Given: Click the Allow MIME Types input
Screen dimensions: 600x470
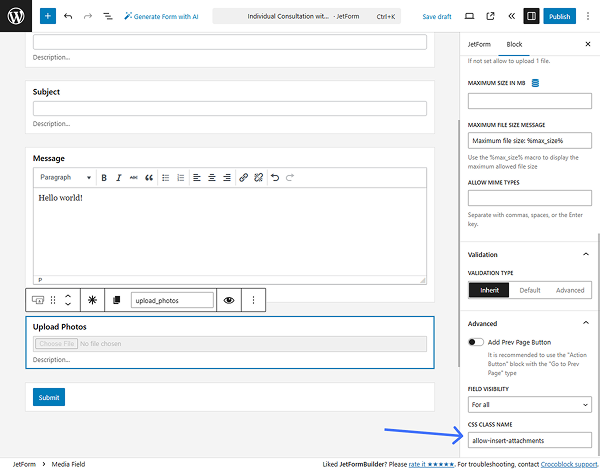Looking at the screenshot, I should pos(530,198).
